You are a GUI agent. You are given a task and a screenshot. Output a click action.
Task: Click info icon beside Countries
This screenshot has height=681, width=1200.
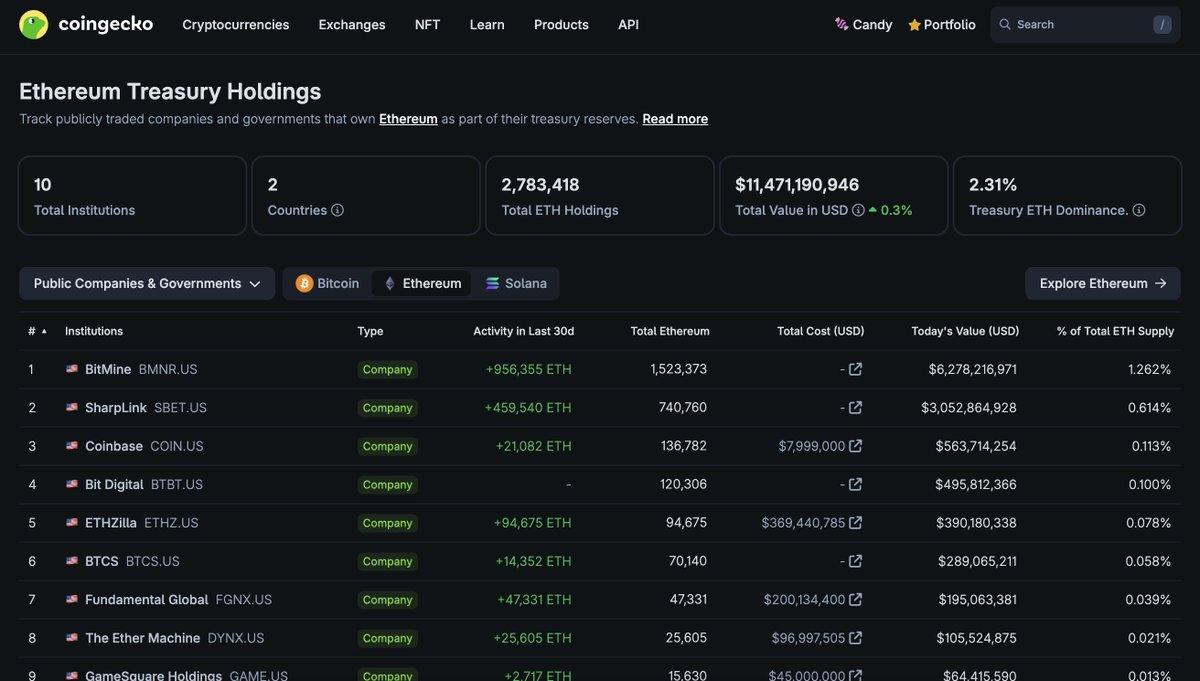point(338,210)
